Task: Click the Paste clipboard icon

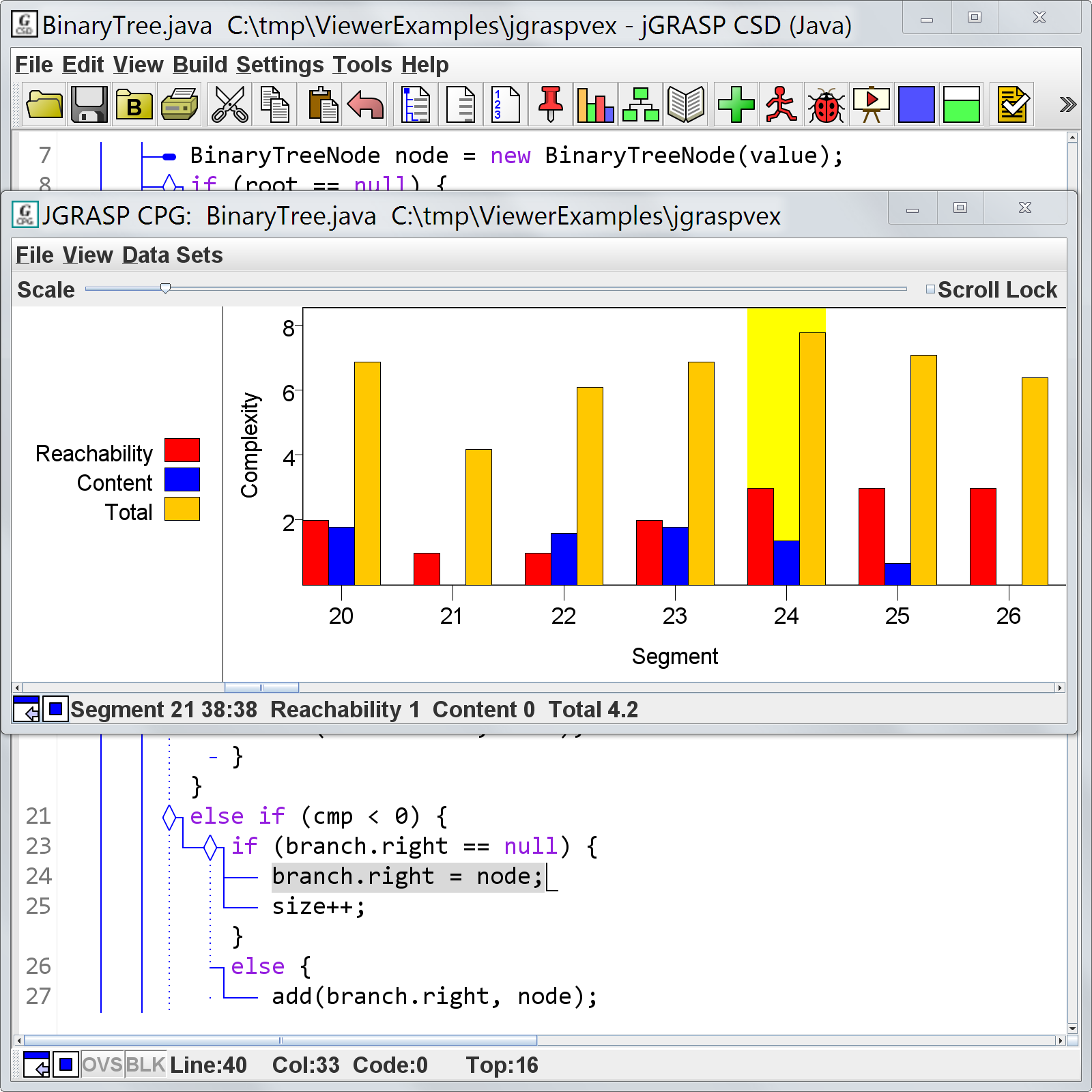Action: tap(320, 105)
